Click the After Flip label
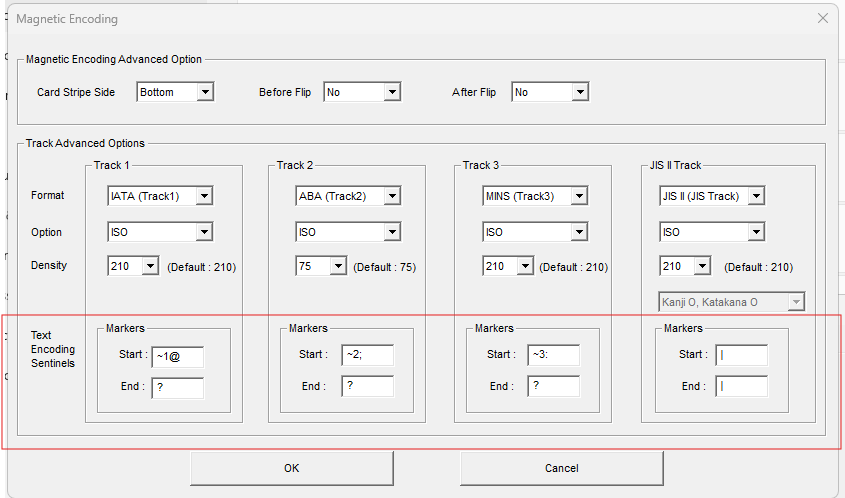 click(x=474, y=92)
